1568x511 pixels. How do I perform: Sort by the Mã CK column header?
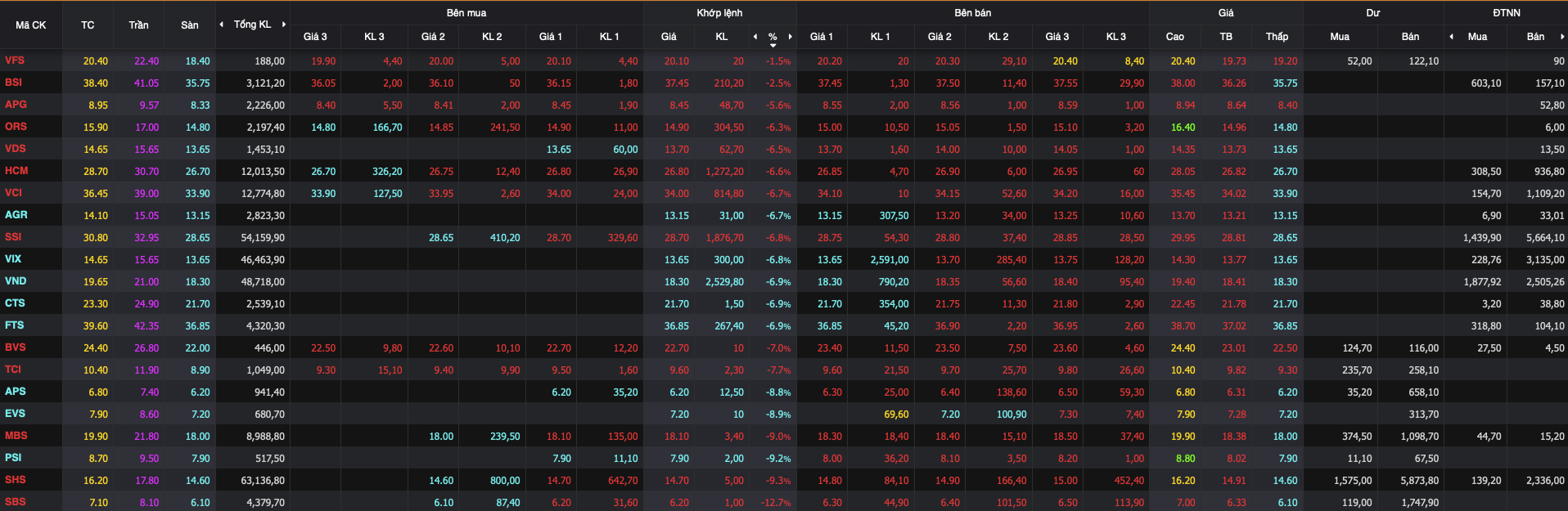31,25
